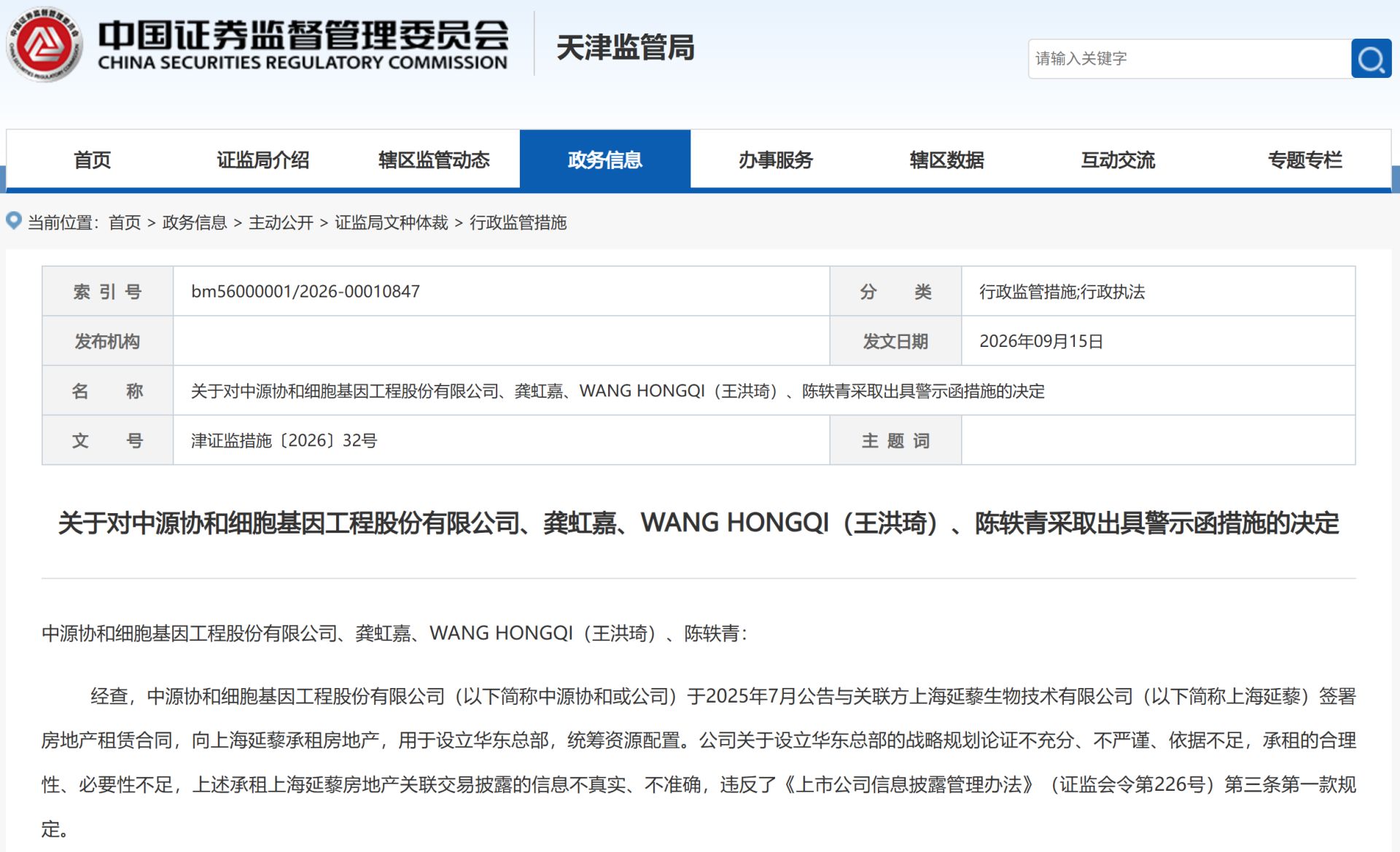Click 行政监管措施 breadcrumb link

coord(518,222)
